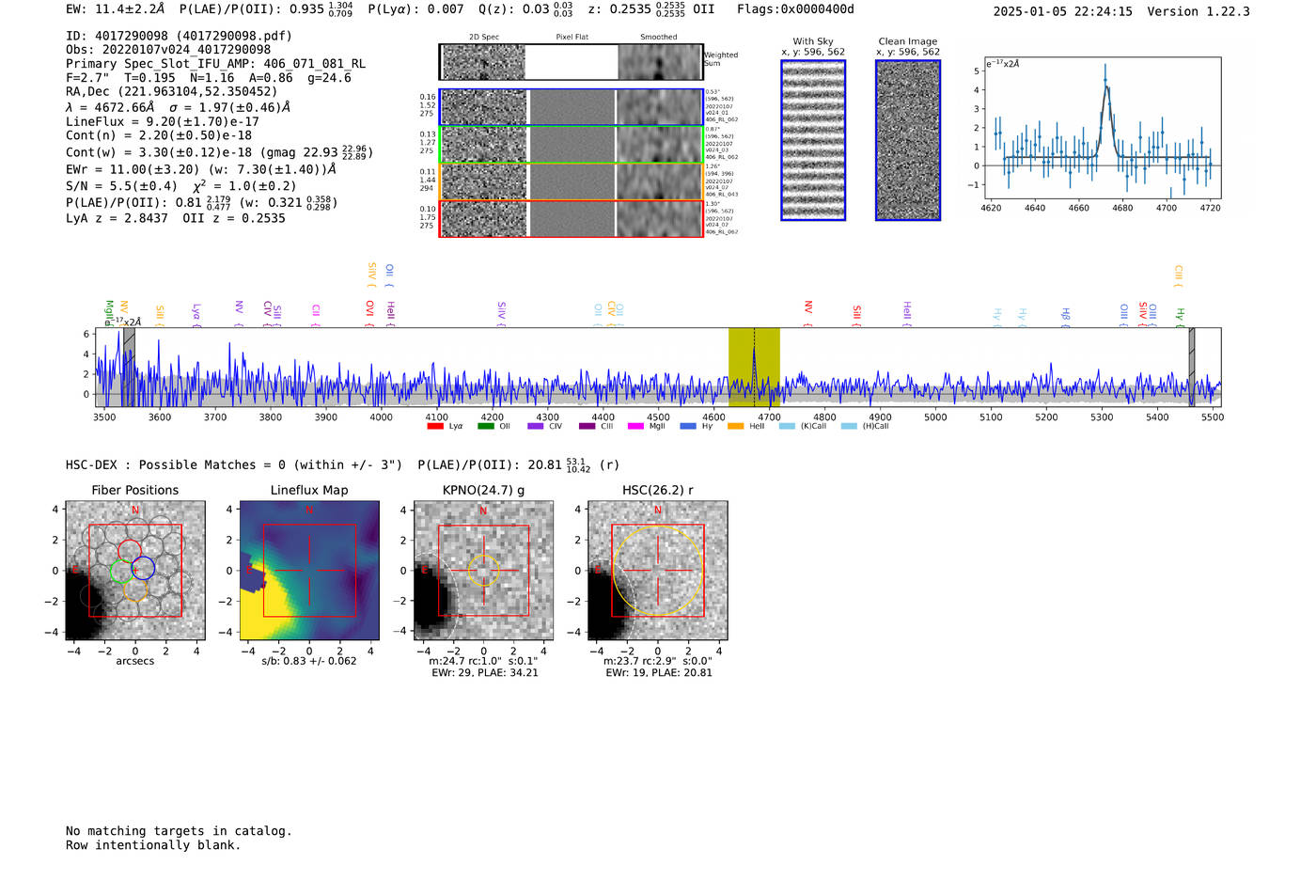Click the (K)CaII legend swatch
Image resolution: width=1316 pixels, height=896 pixels.
tap(787, 427)
